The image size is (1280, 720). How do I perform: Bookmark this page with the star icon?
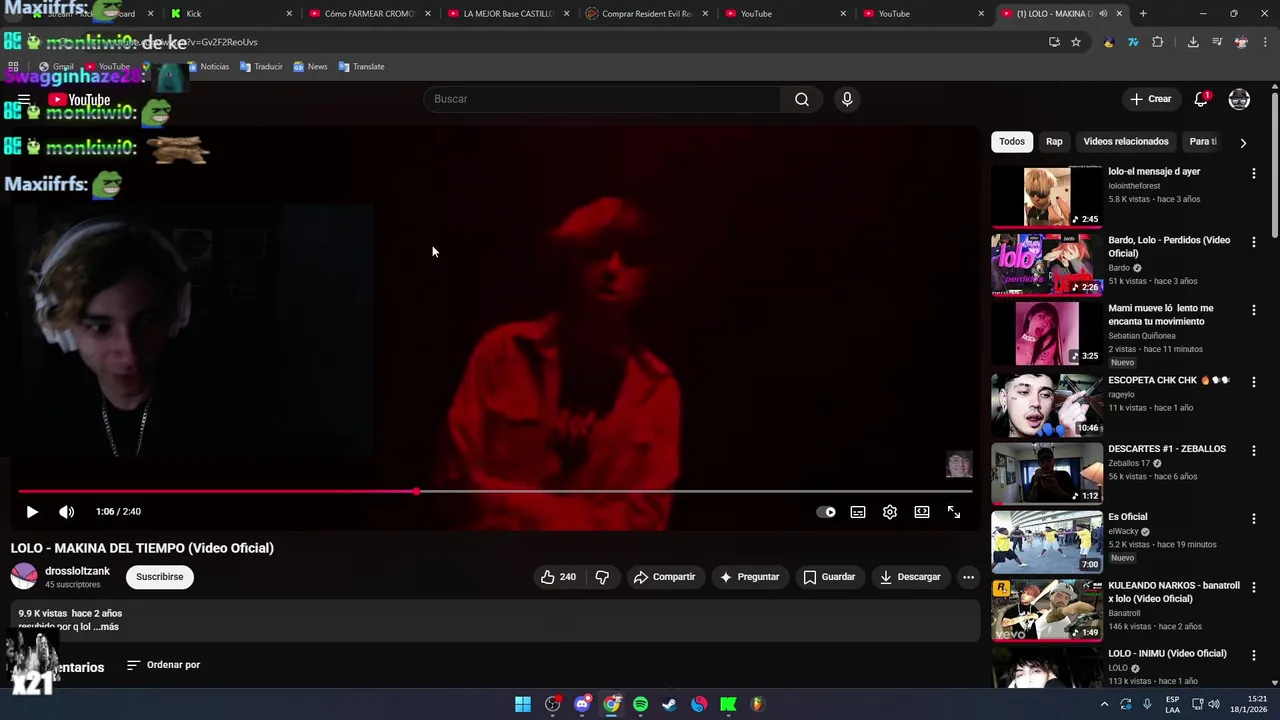tap(1076, 42)
